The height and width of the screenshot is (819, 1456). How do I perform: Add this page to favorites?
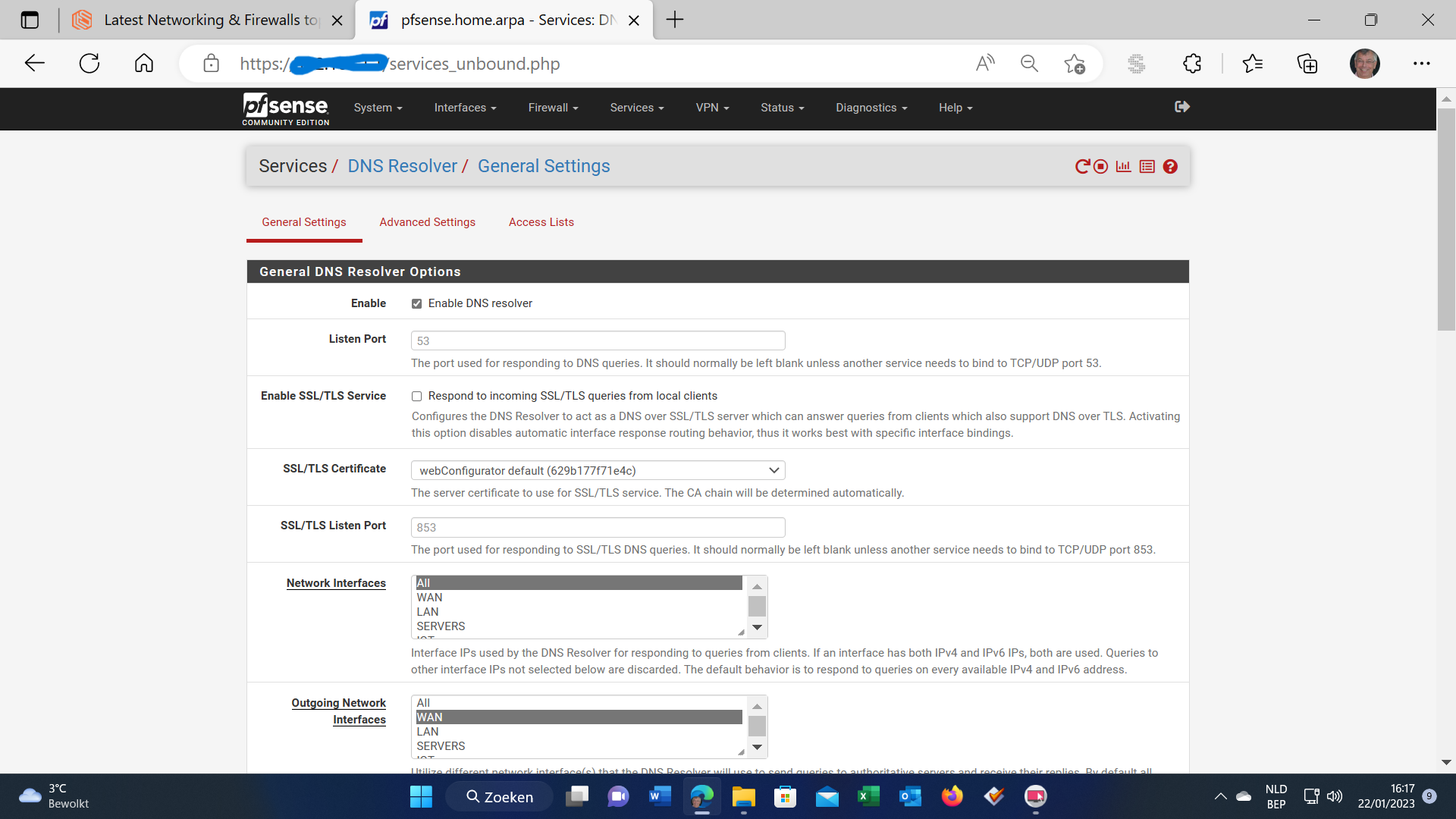coord(1075,64)
